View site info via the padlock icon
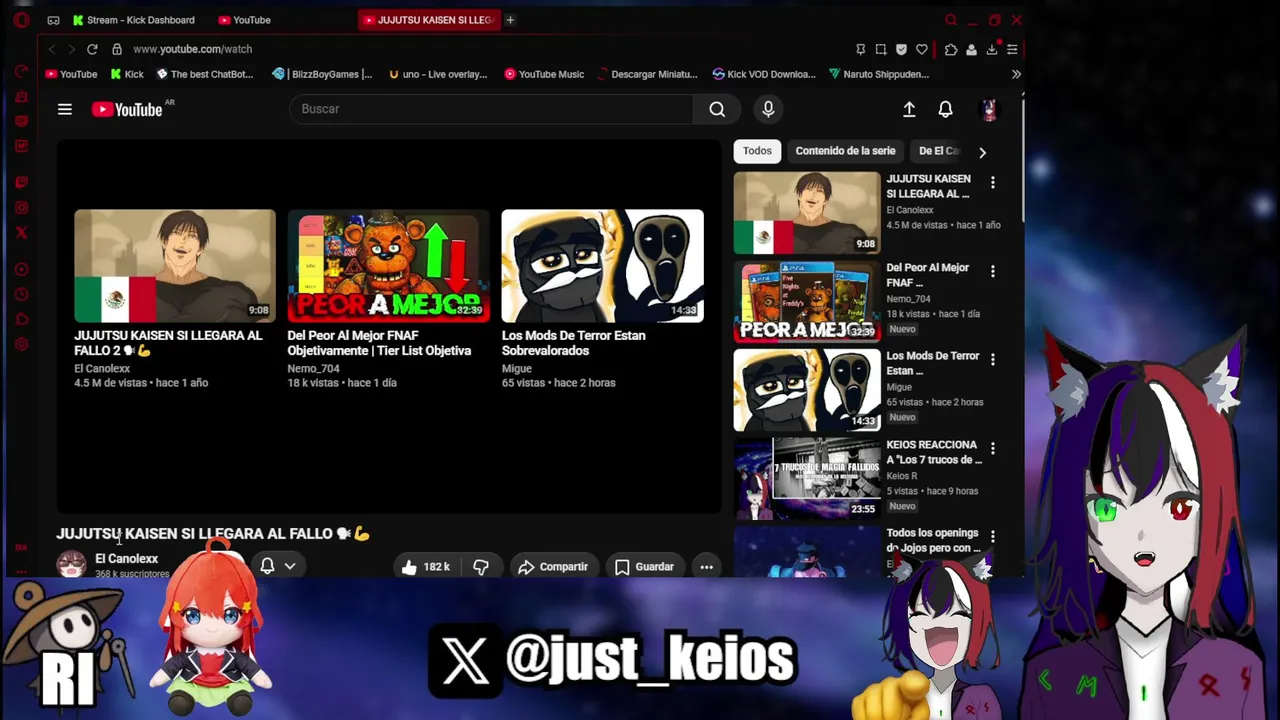Image resolution: width=1280 pixels, height=720 pixels. pyautogui.click(x=117, y=49)
